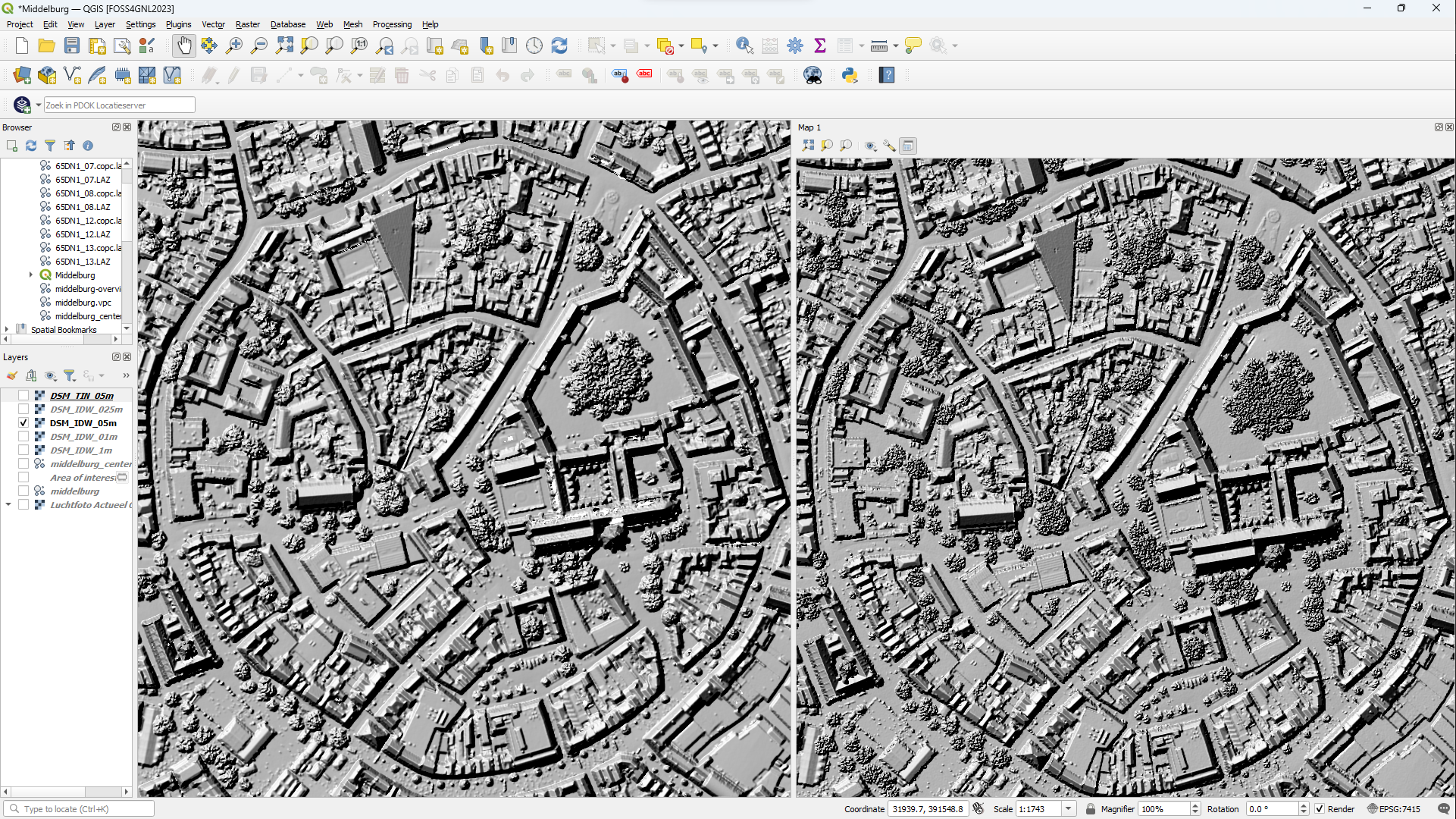Hide the DSM_IDW_05m layer
Viewport: 1456px width, 819px height.
[x=23, y=422]
